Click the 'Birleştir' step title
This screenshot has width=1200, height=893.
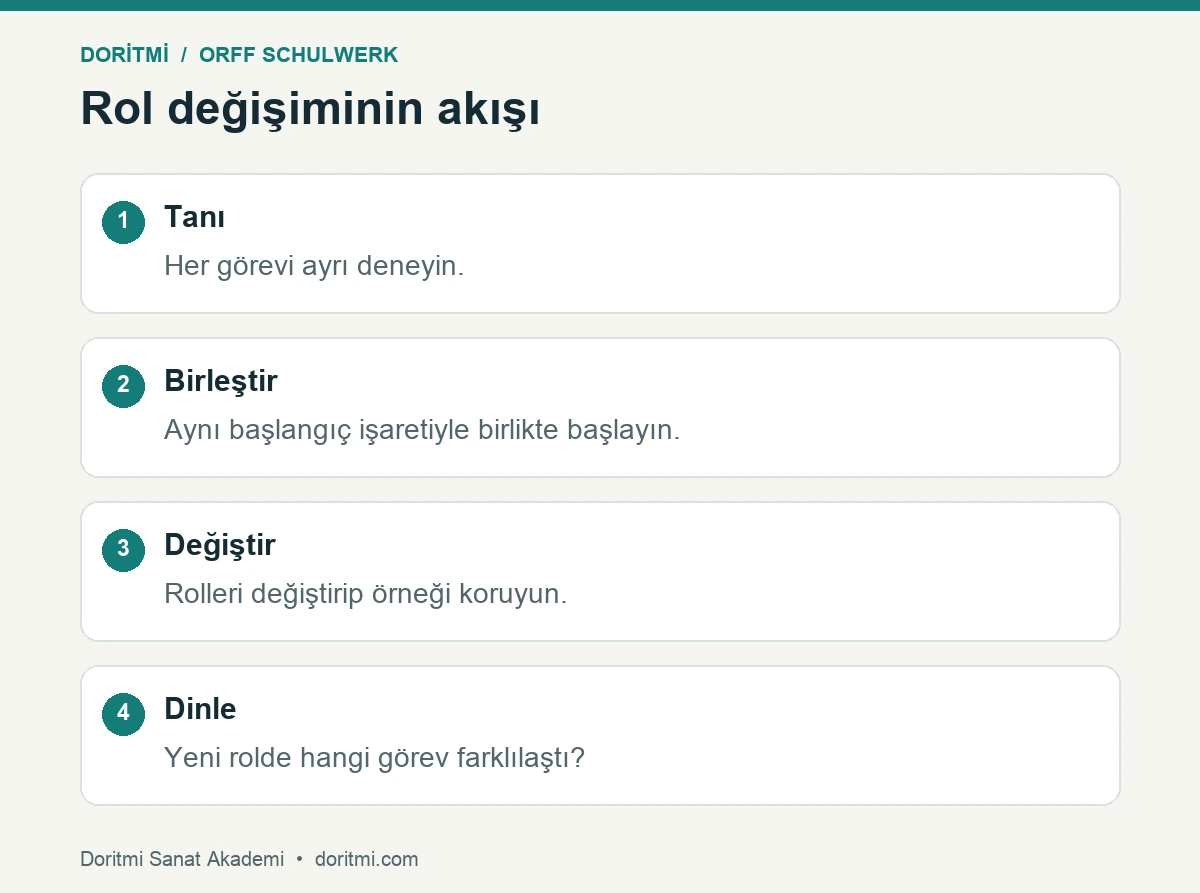[221, 381]
